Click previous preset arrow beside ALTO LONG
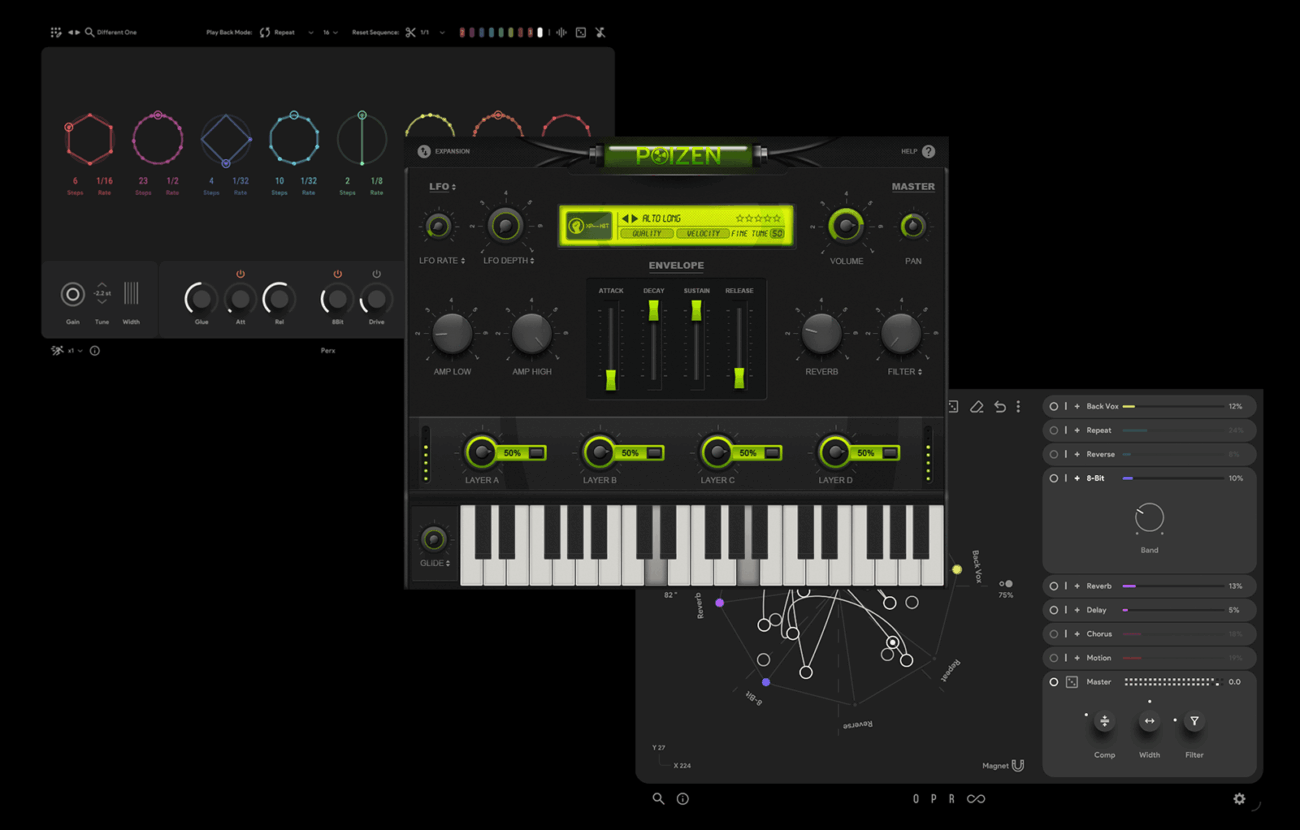This screenshot has width=1300, height=830. pos(625,218)
